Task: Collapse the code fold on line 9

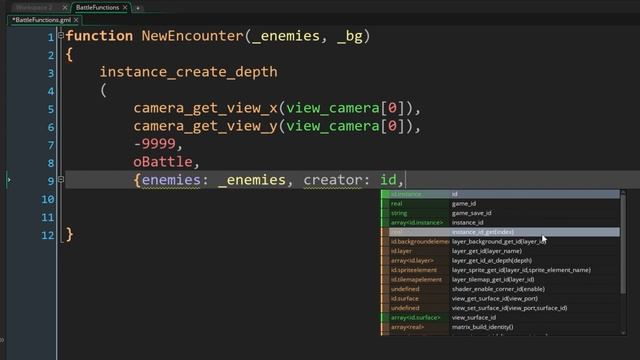Action: (x=61, y=179)
